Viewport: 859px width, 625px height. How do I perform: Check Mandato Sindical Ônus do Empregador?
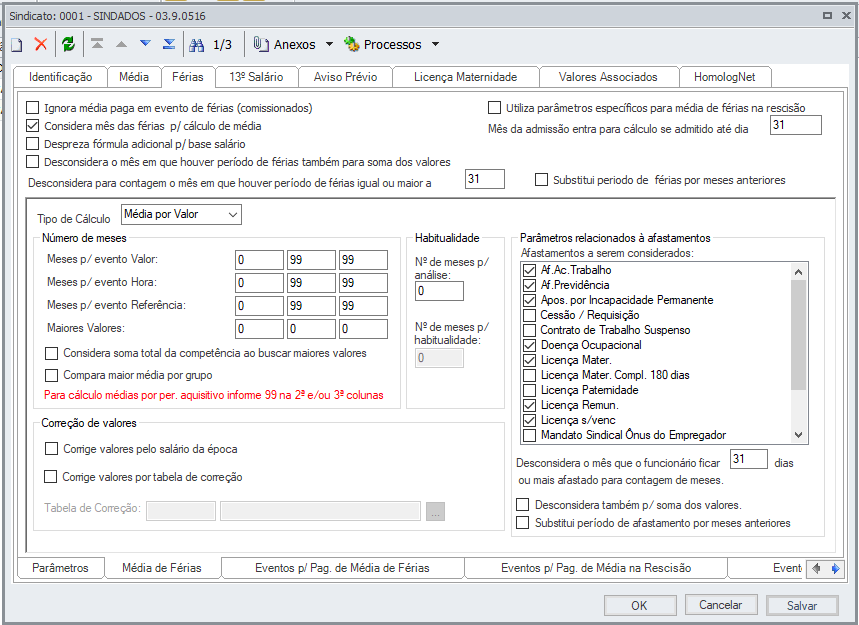pyautogui.click(x=529, y=435)
